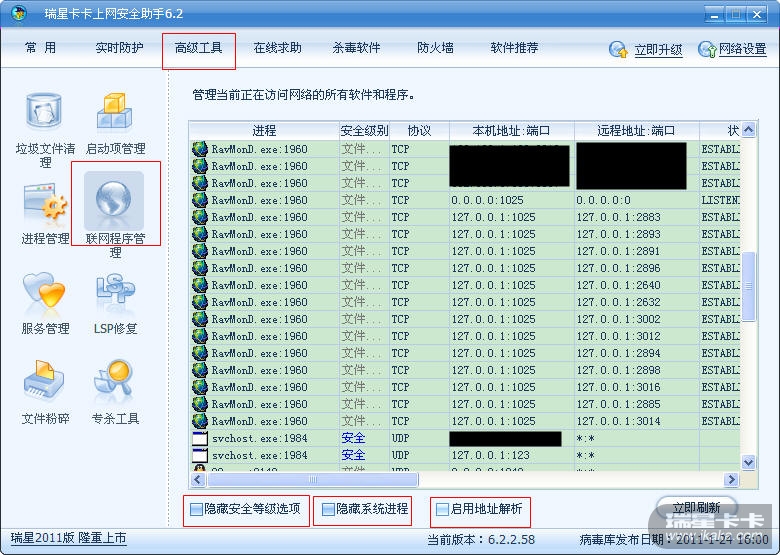The height and width of the screenshot is (555, 780).
Task: Open 进程管理 process manager icon
Action: click(45, 201)
